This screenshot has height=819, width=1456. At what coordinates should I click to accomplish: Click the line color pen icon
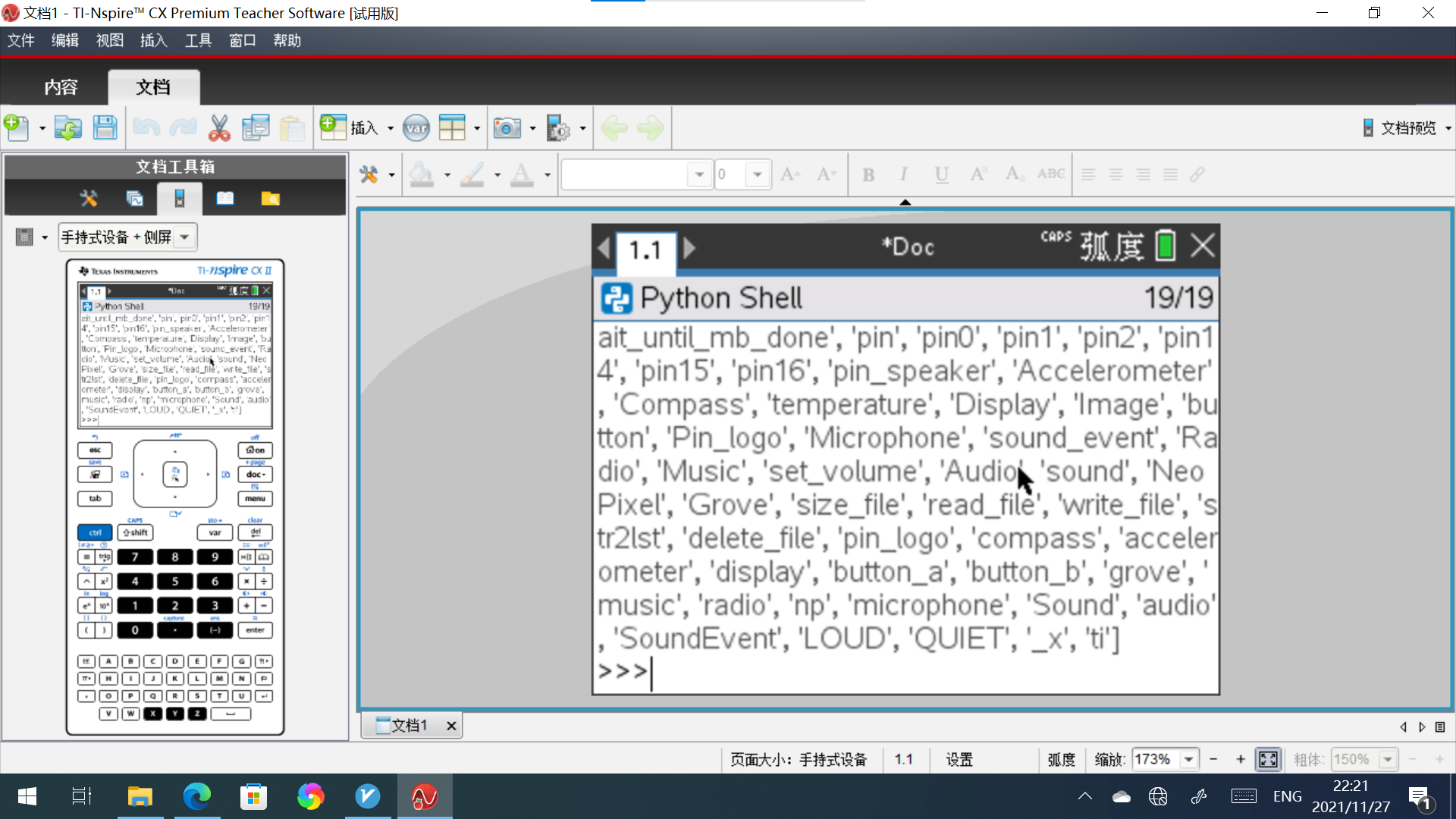tap(472, 174)
